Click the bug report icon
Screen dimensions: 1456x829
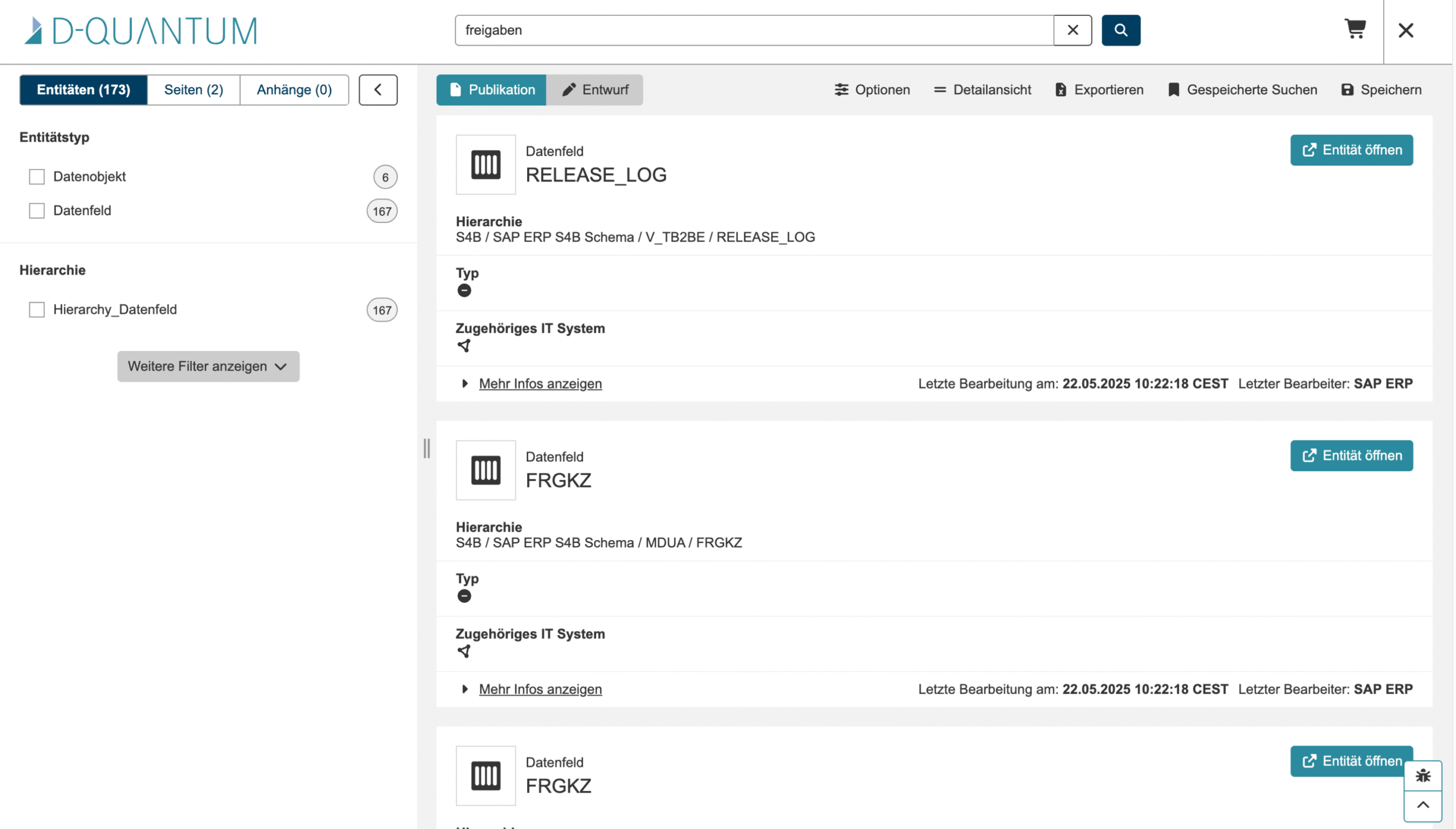(x=1422, y=776)
